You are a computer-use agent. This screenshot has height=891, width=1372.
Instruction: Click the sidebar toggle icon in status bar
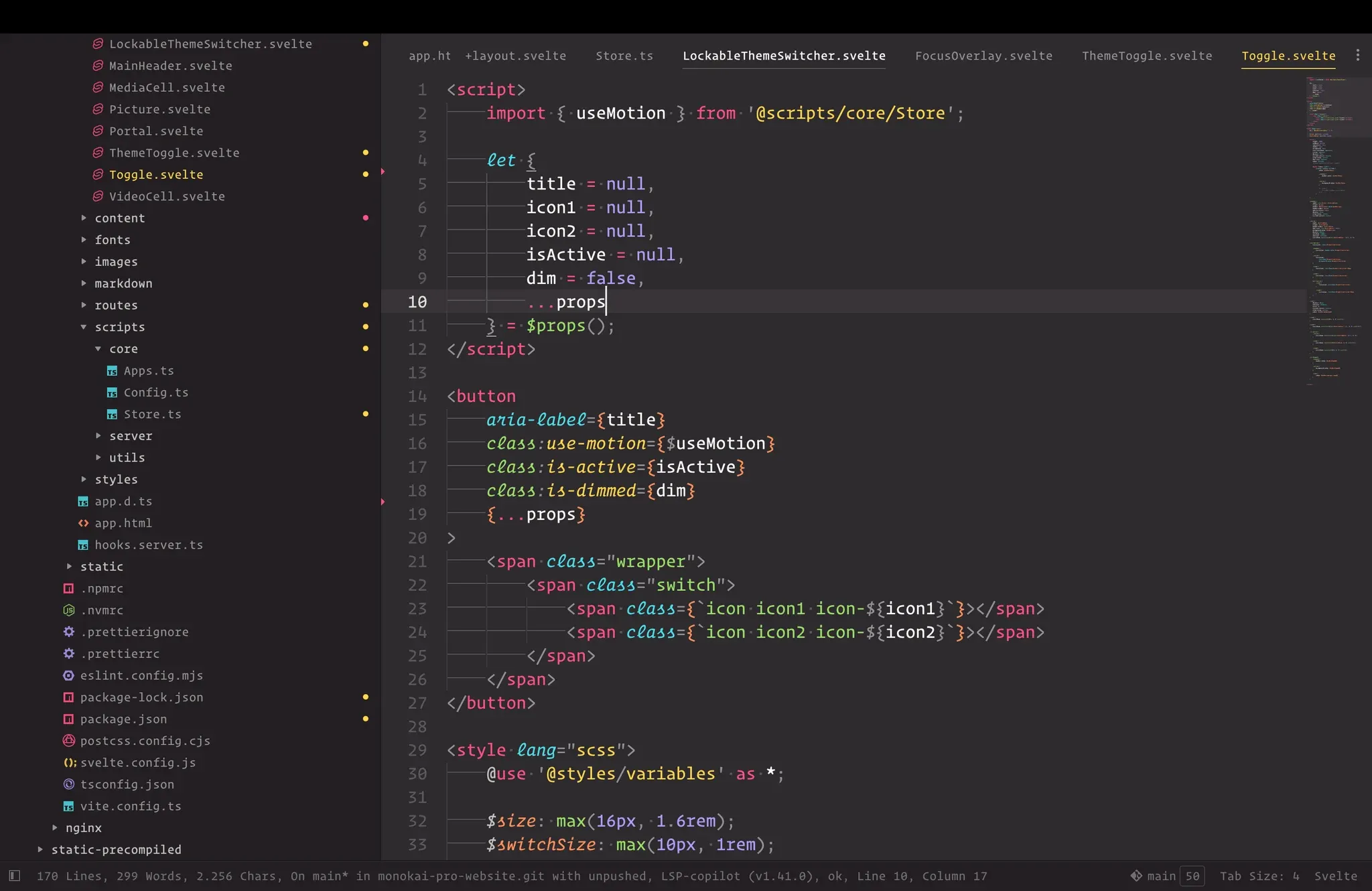click(15, 876)
